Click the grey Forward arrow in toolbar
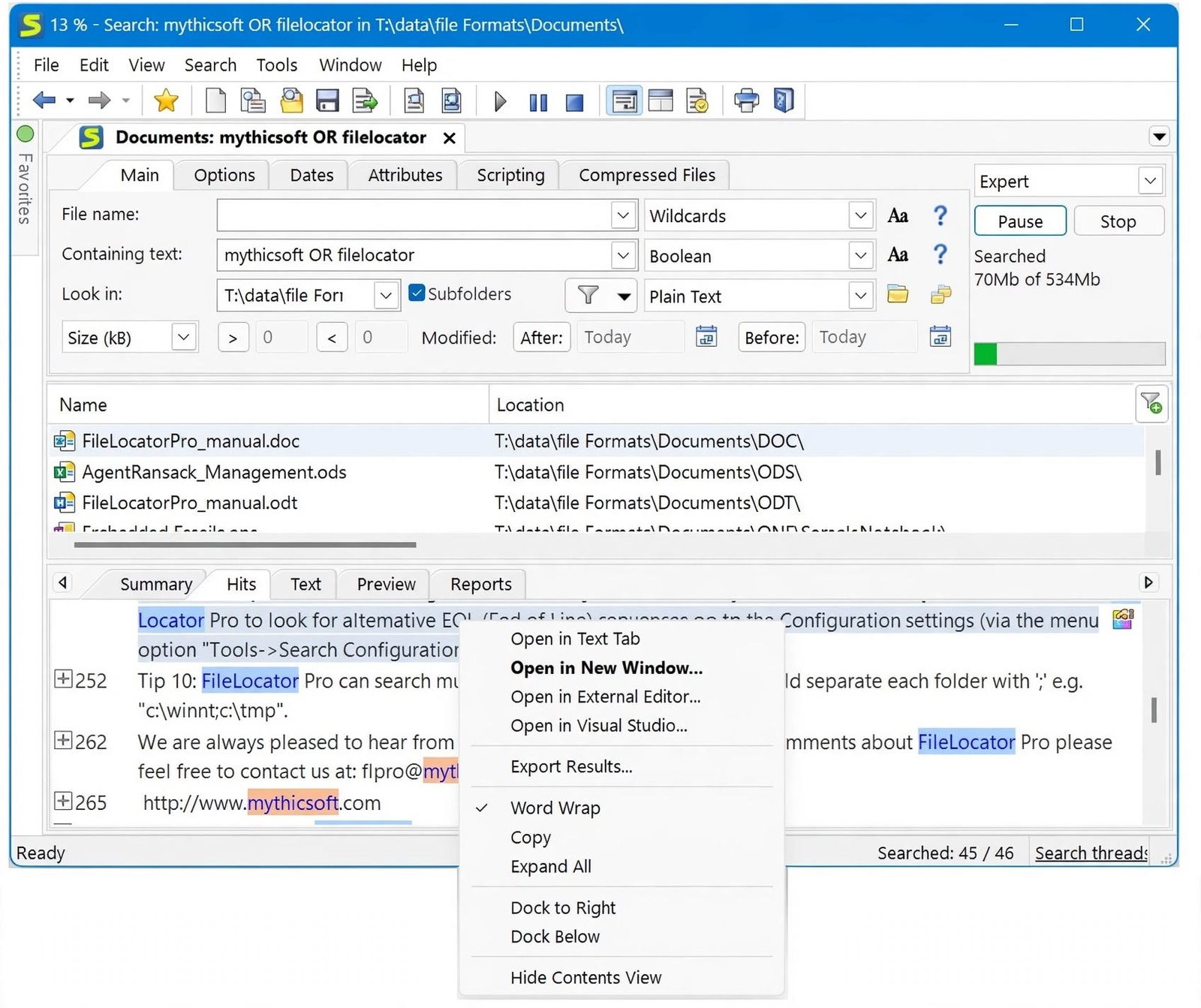This screenshot has width=1201, height=1008. [99, 100]
